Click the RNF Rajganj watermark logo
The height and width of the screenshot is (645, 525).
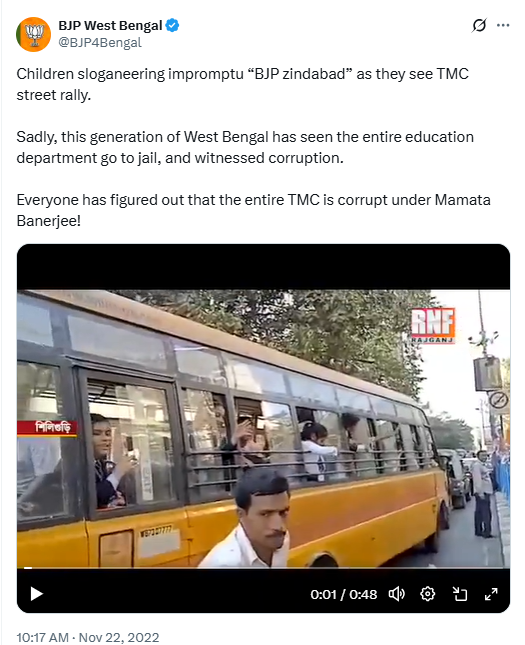[433, 325]
